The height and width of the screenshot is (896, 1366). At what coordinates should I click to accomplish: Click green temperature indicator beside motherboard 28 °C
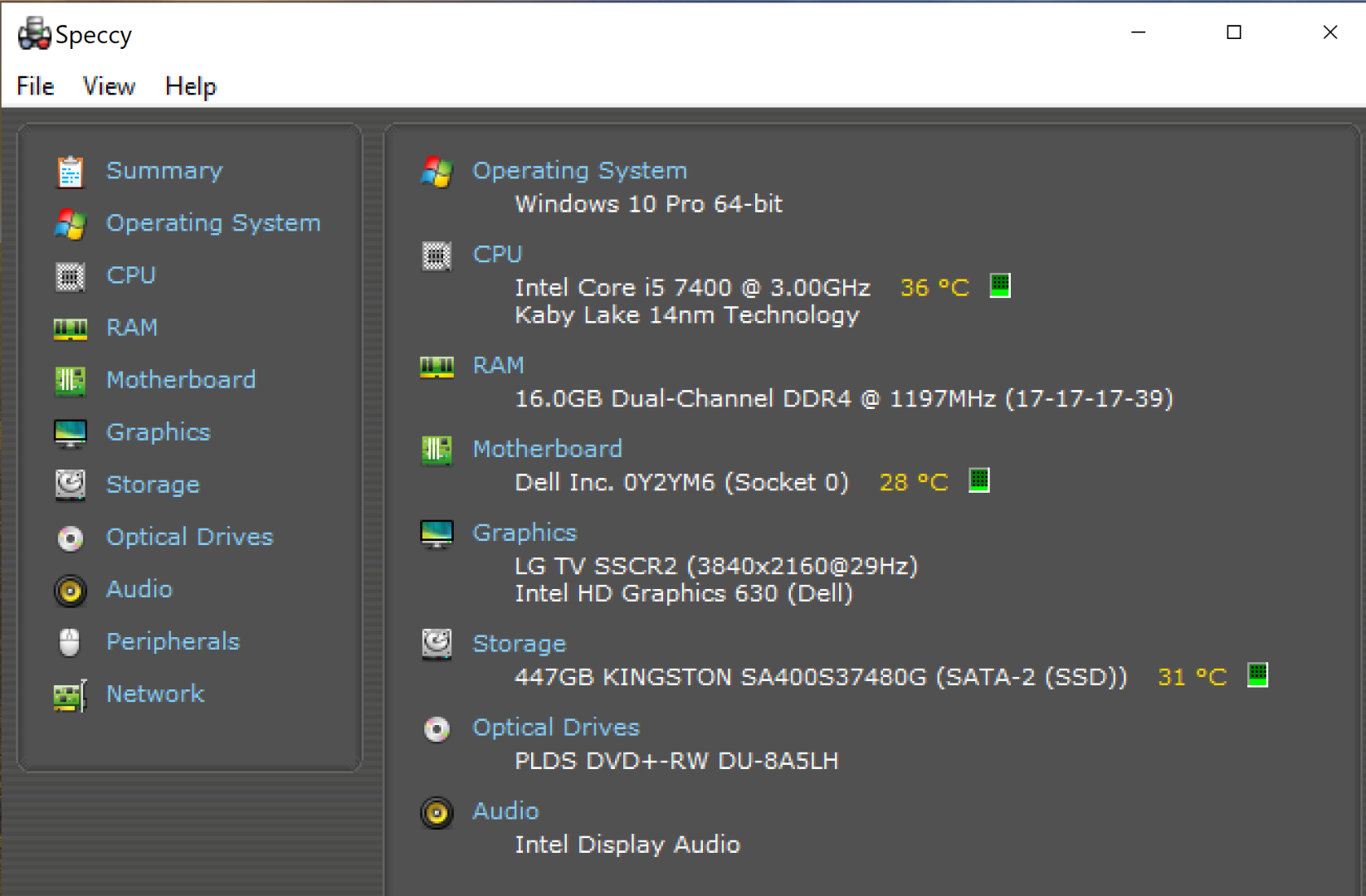tap(979, 480)
